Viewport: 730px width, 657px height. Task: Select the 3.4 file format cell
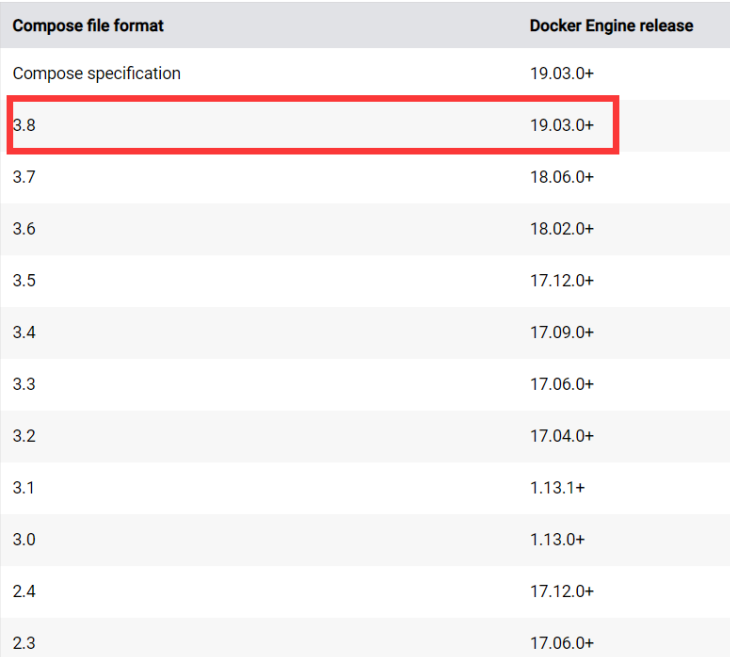24,332
